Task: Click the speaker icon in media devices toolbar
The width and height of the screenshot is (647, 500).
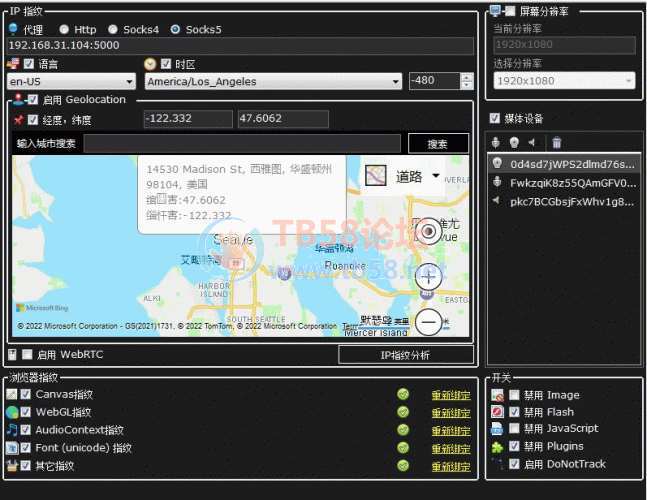Action: (x=531, y=143)
